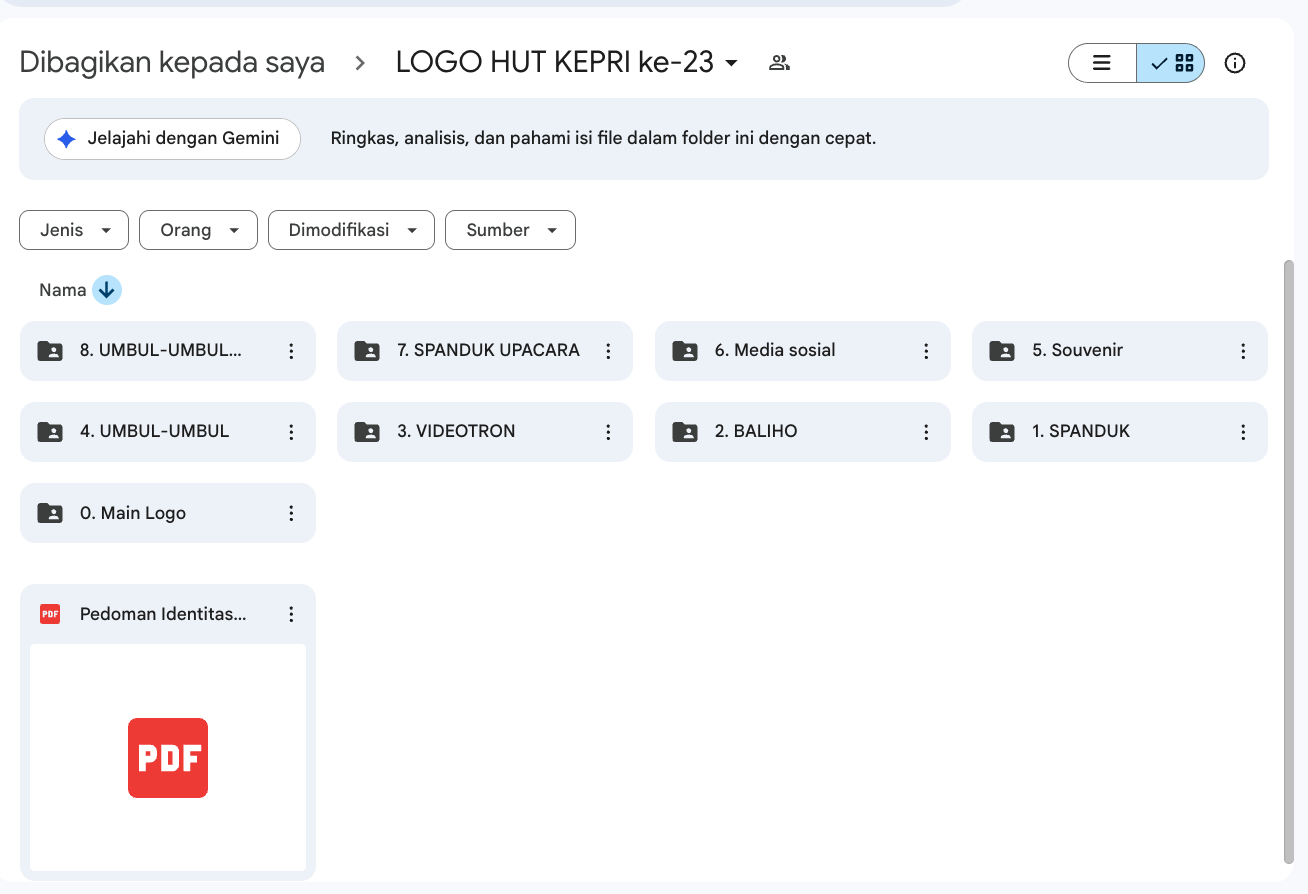Switch to grid layout view
Screen dimensions: 1308x894
1171,63
